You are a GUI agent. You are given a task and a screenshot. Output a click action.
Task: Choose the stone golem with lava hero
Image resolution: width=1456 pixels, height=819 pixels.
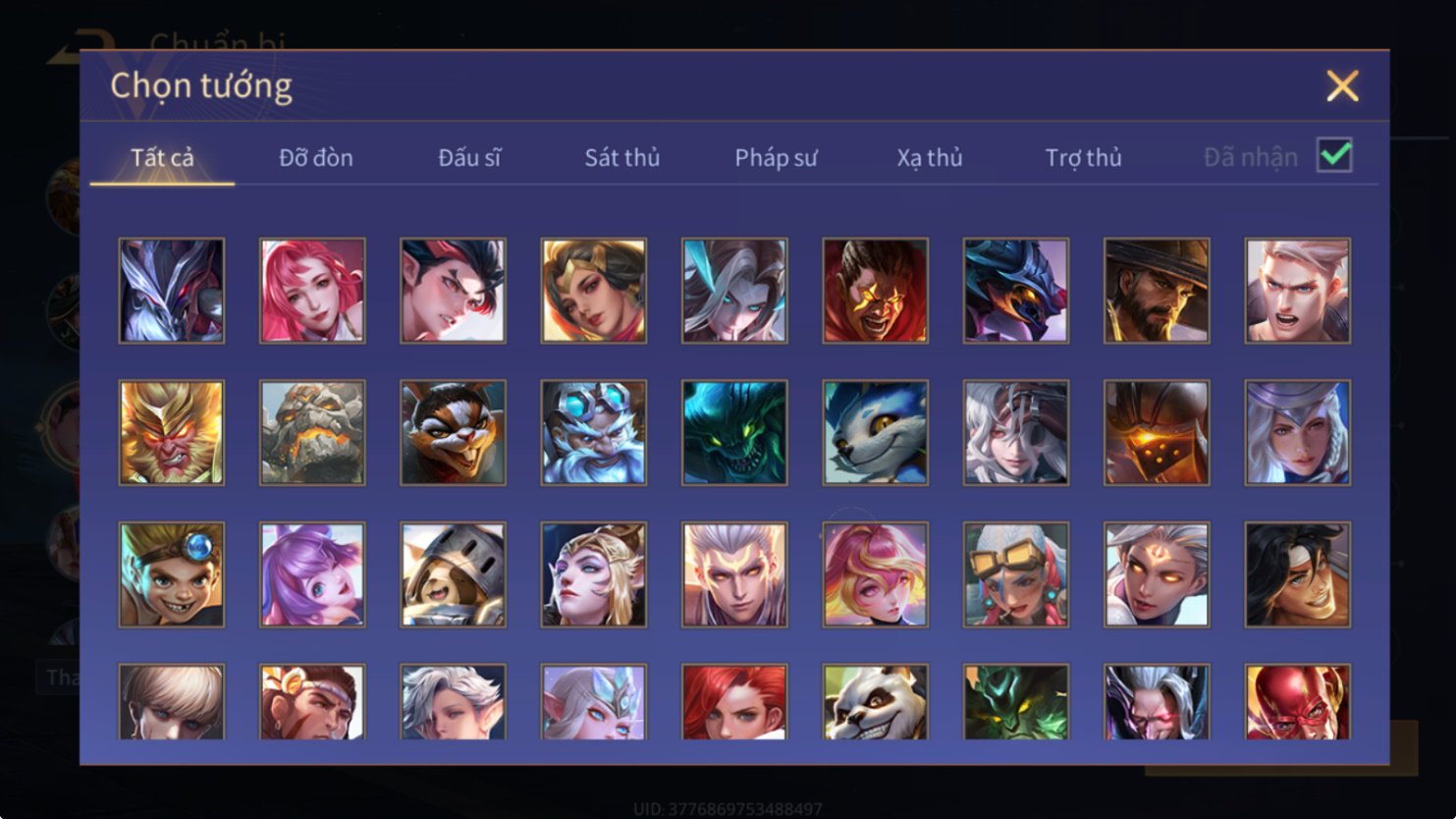click(312, 433)
